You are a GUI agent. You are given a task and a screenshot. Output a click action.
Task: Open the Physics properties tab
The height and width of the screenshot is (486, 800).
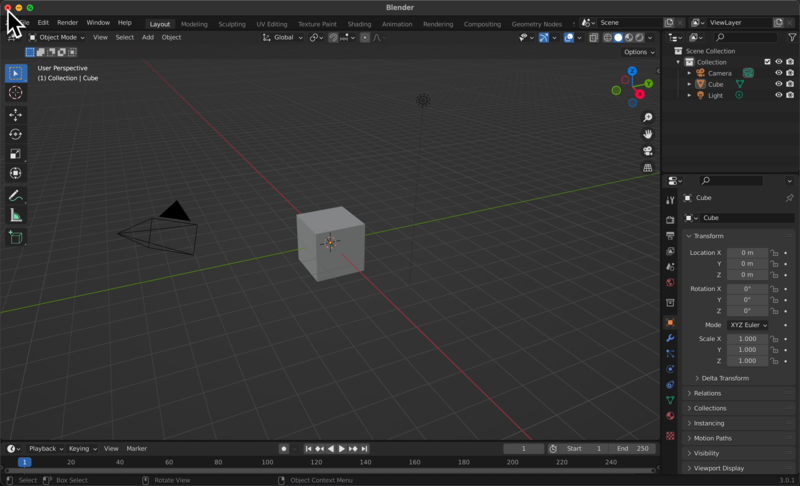click(670, 369)
